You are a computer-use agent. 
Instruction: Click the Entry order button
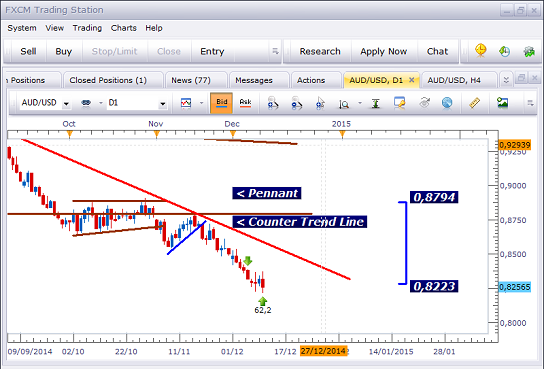[x=212, y=51]
